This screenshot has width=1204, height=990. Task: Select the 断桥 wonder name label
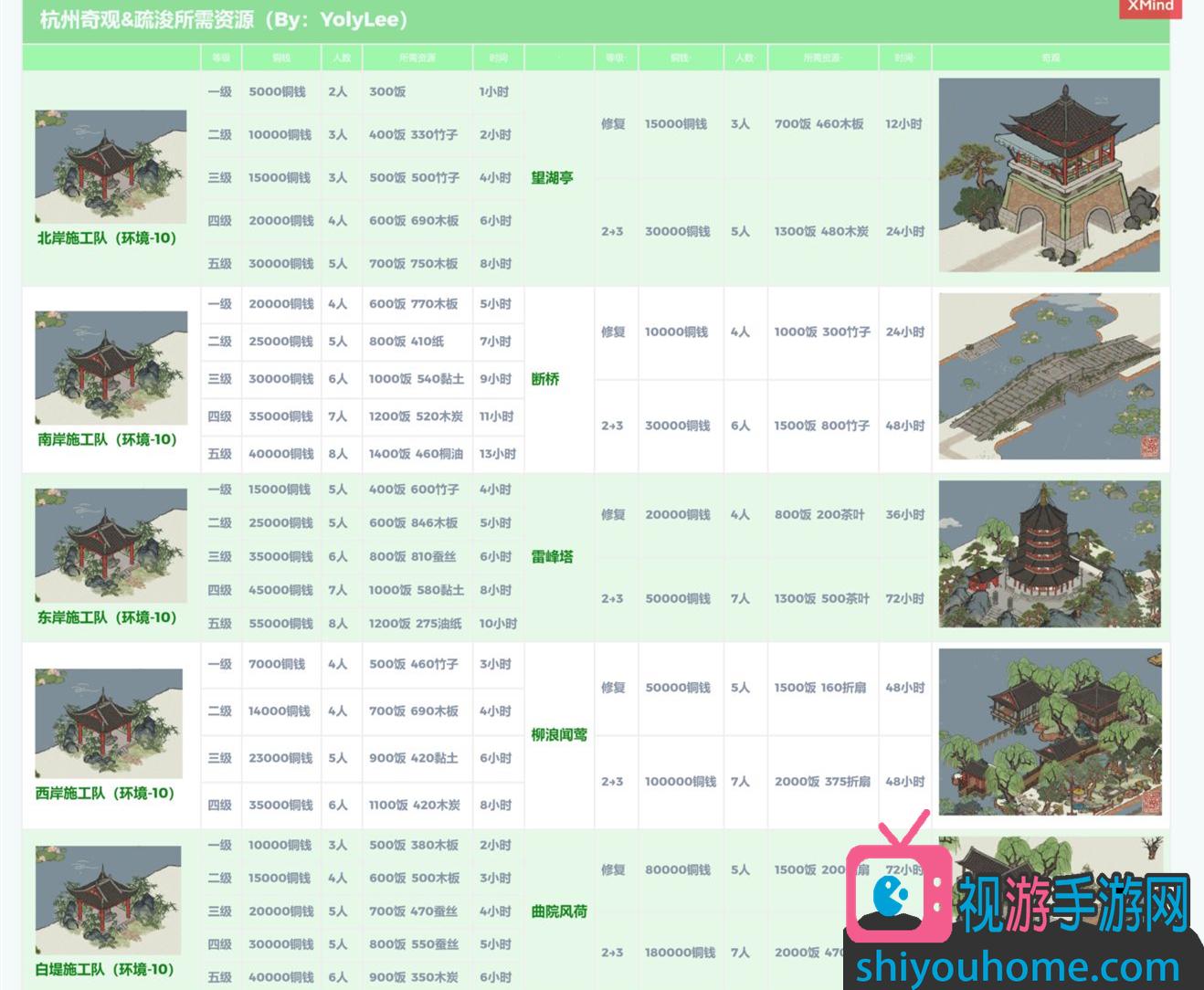click(x=545, y=379)
